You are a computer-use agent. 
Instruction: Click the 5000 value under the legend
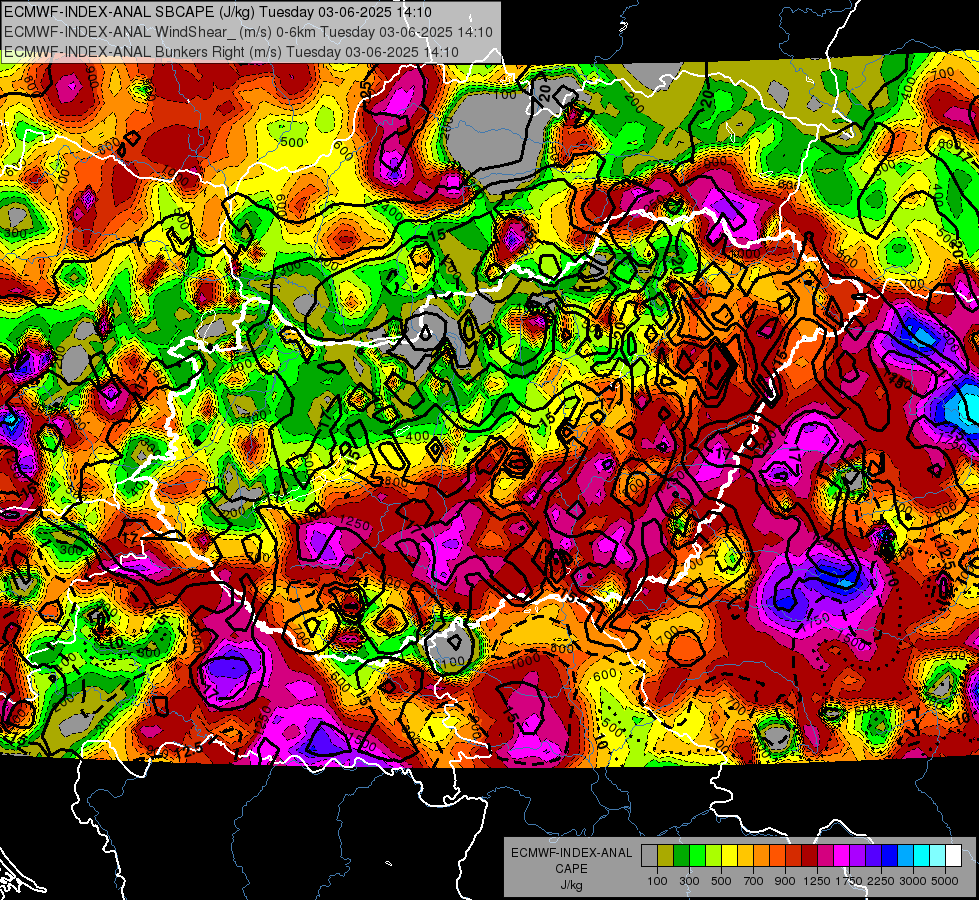(x=945, y=881)
